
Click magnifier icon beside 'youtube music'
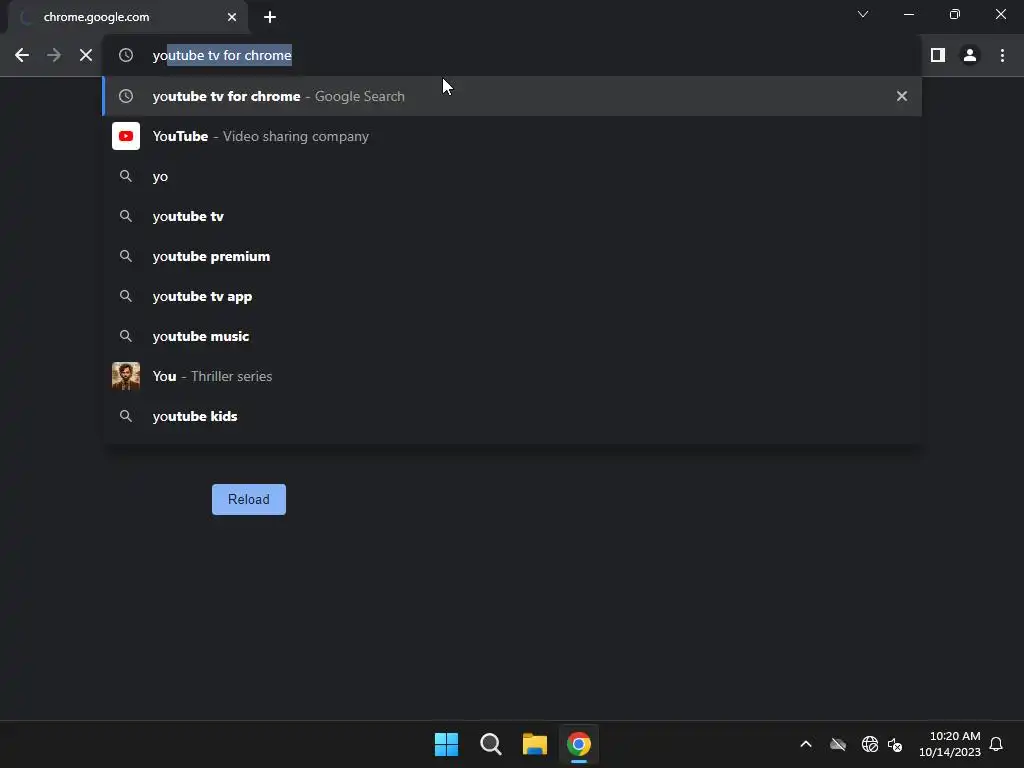click(x=126, y=336)
